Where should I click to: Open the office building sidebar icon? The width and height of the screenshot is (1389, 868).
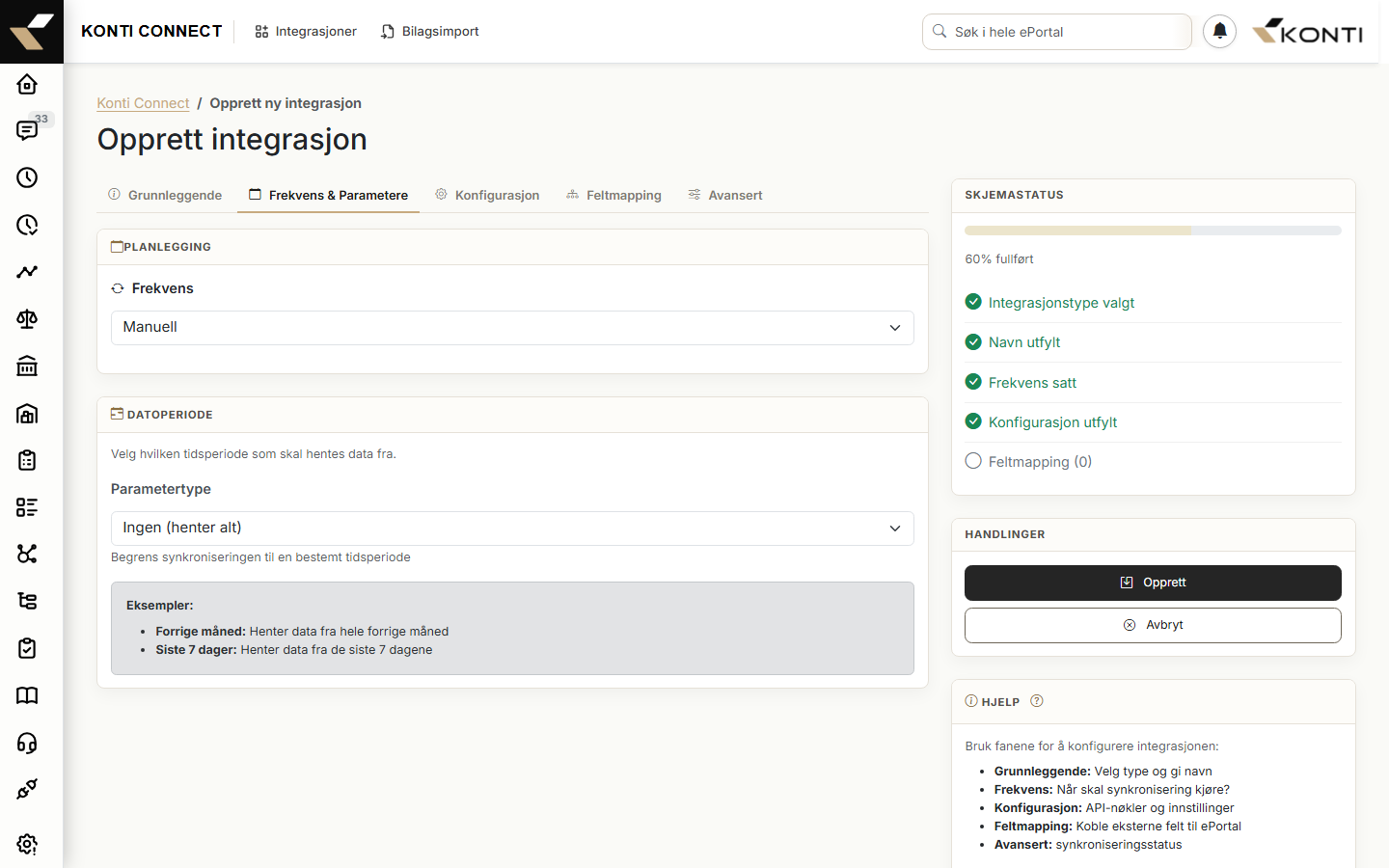pyautogui.click(x=27, y=414)
